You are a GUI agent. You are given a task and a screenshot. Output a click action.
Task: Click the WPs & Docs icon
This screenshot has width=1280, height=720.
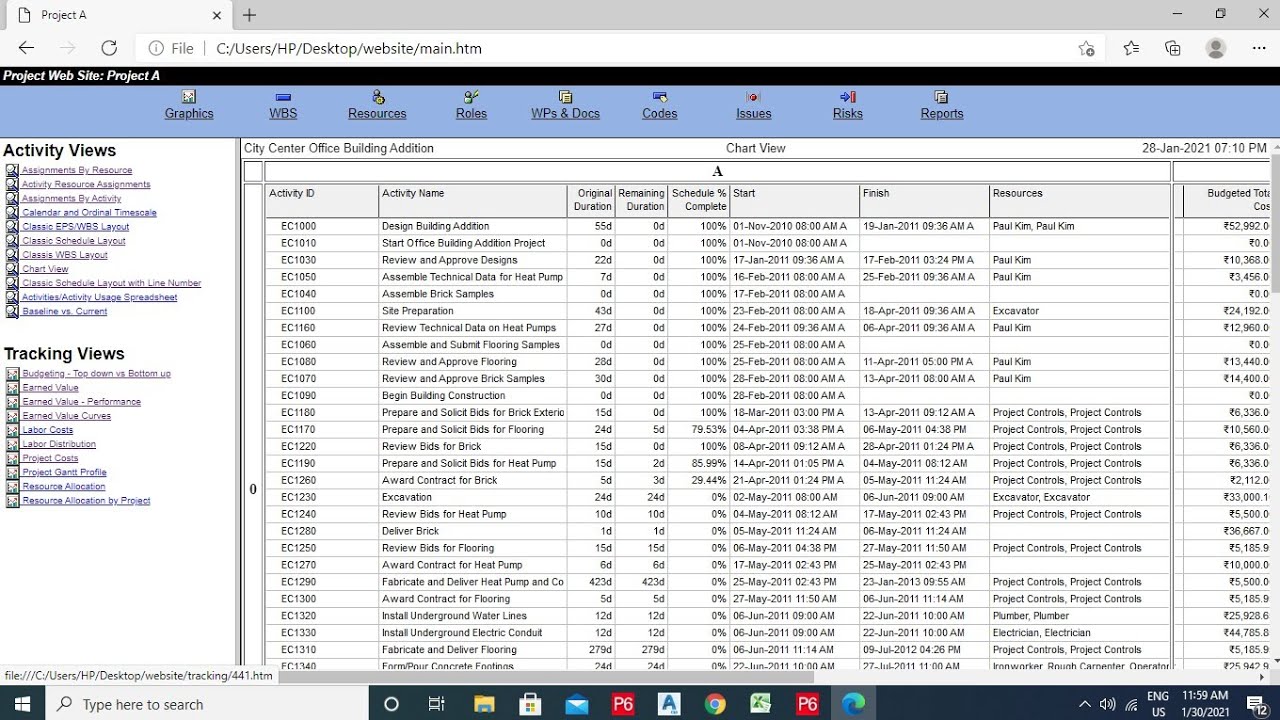click(x=565, y=97)
